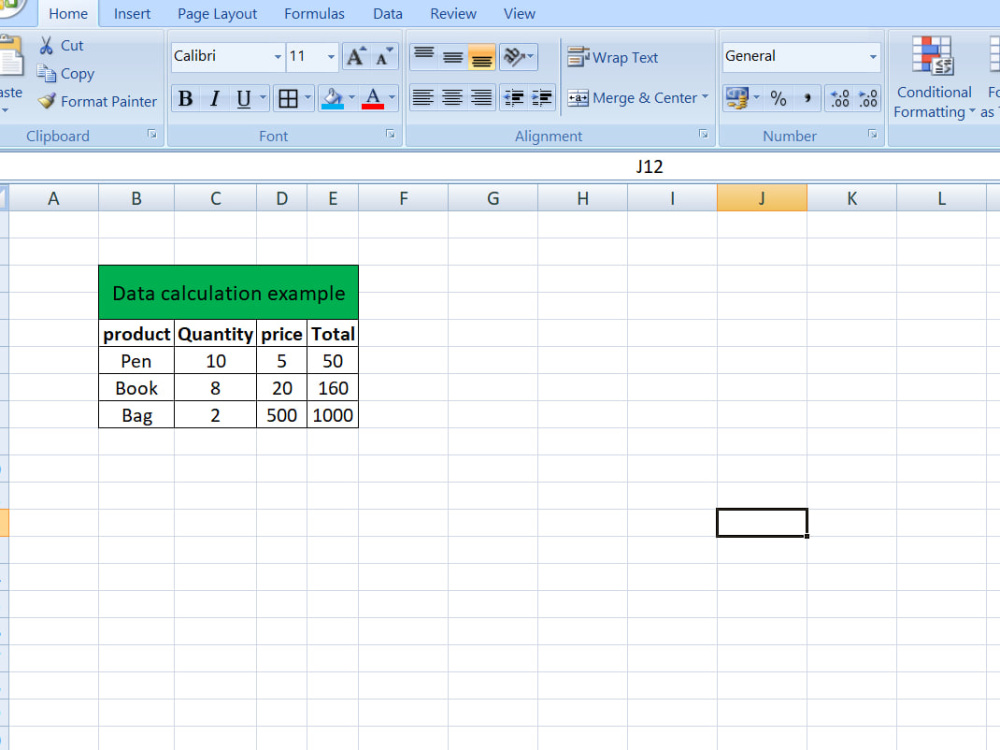Image resolution: width=1000 pixels, height=750 pixels.
Task: Expand Merge & Center dropdown arrow
Action: (x=705, y=97)
